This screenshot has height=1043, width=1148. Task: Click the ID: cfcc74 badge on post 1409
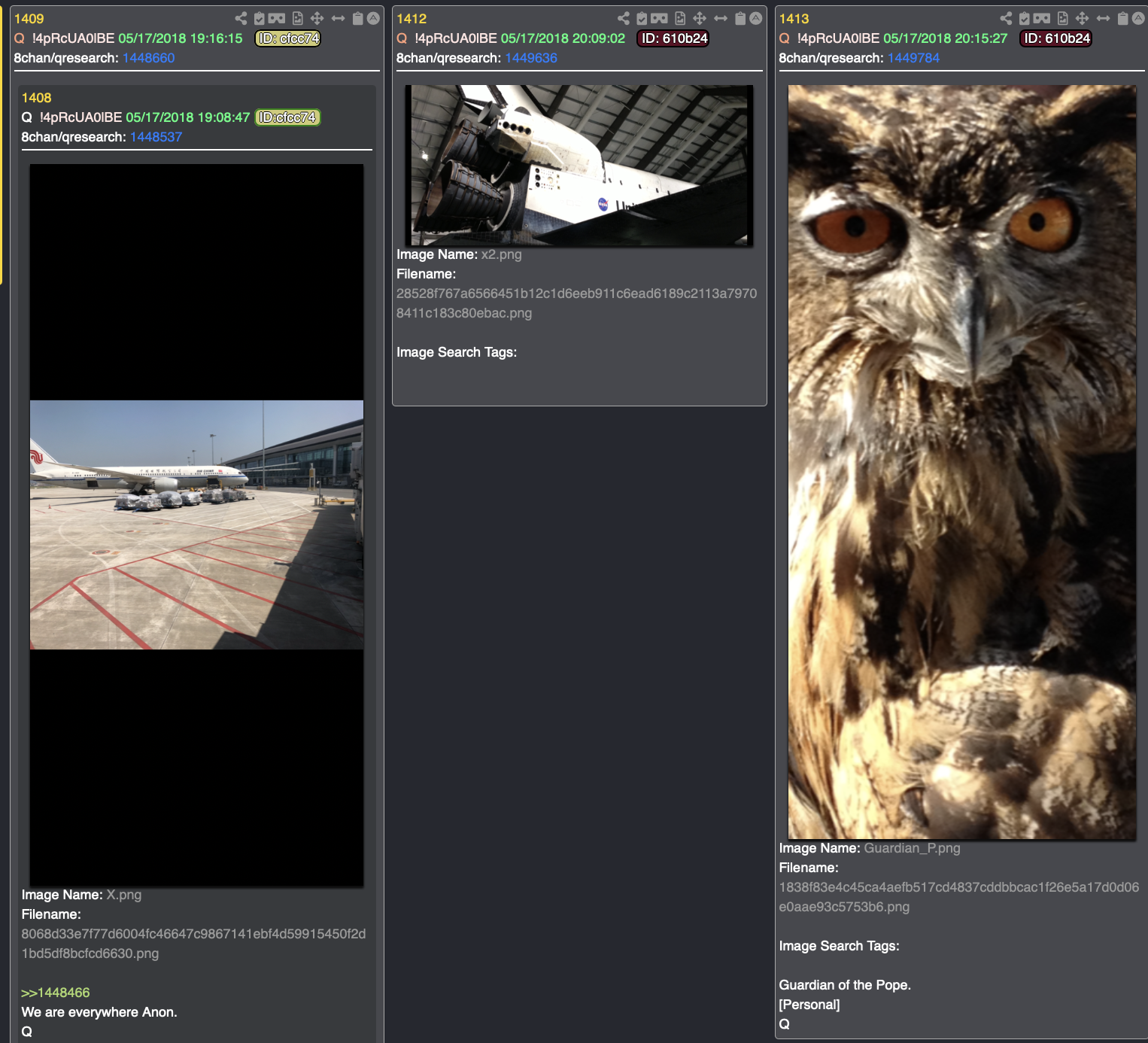coord(288,38)
